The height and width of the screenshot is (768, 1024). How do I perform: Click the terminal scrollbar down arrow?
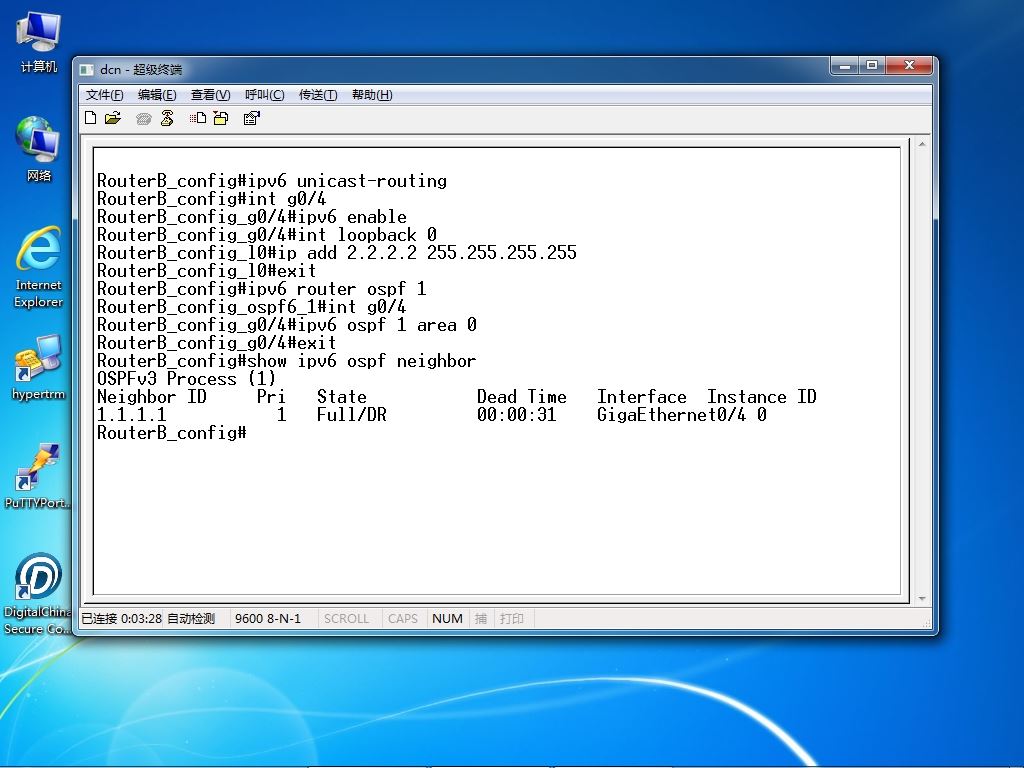coord(921,598)
